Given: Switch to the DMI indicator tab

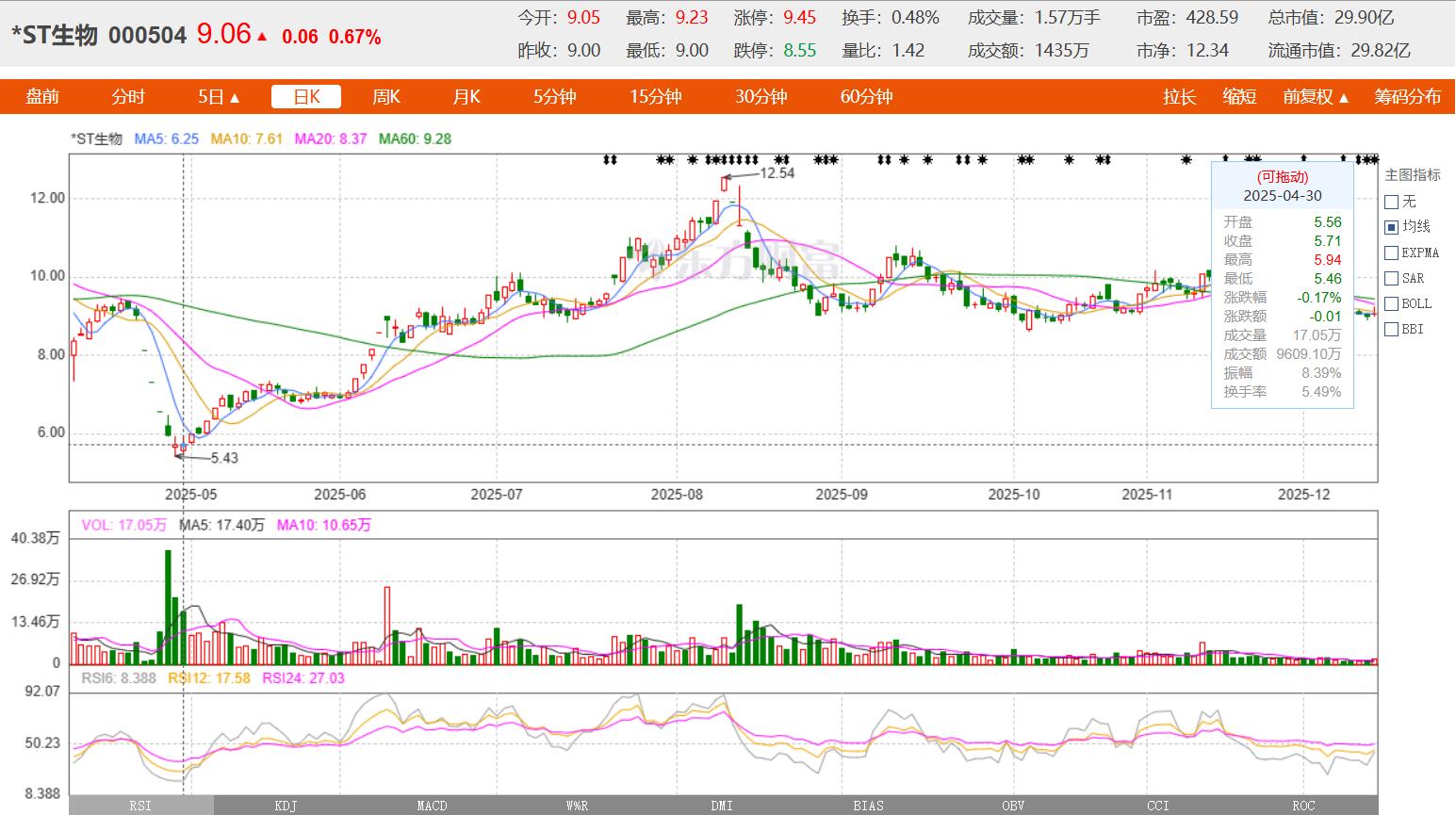Looking at the screenshot, I should [x=722, y=806].
